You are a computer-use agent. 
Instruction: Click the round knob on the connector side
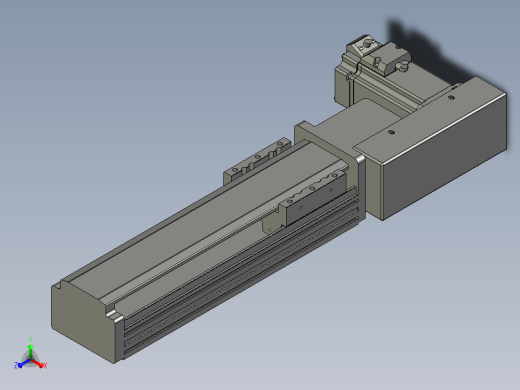[x=403, y=68]
